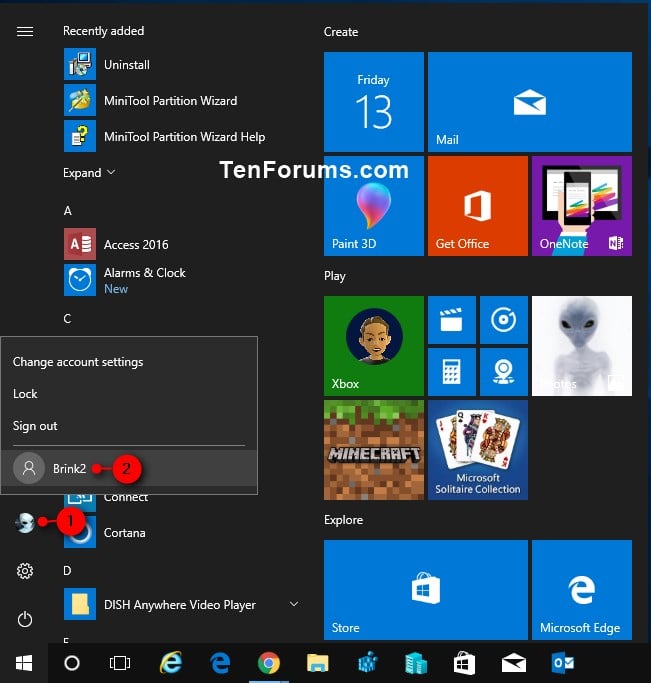Open the OneNote tile
The width and height of the screenshot is (651, 683).
(582, 206)
